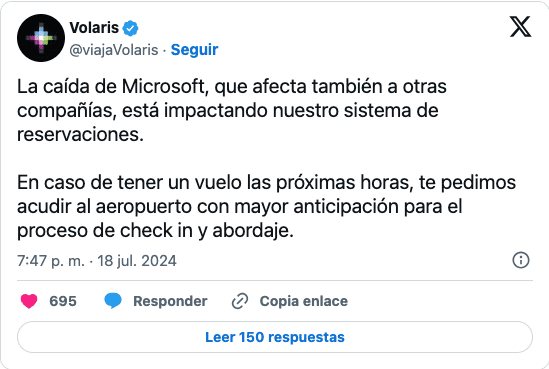Image resolution: width=549 pixels, height=369 pixels.
Task: Open the tweet info circle icon
Action: click(521, 260)
